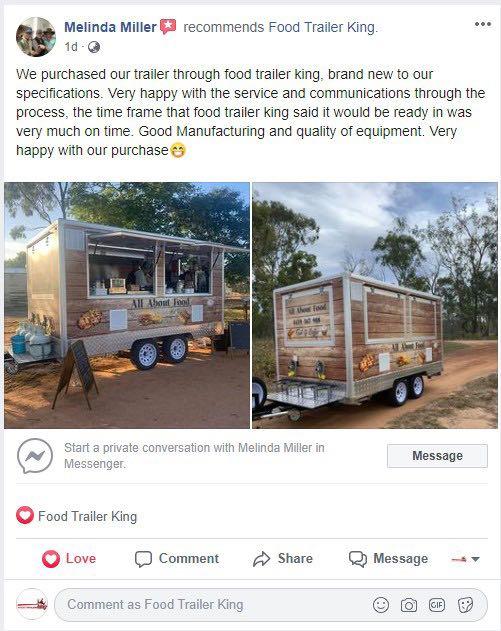
Task: Share this recommendation post
Action: pyautogui.click(x=283, y=559)
